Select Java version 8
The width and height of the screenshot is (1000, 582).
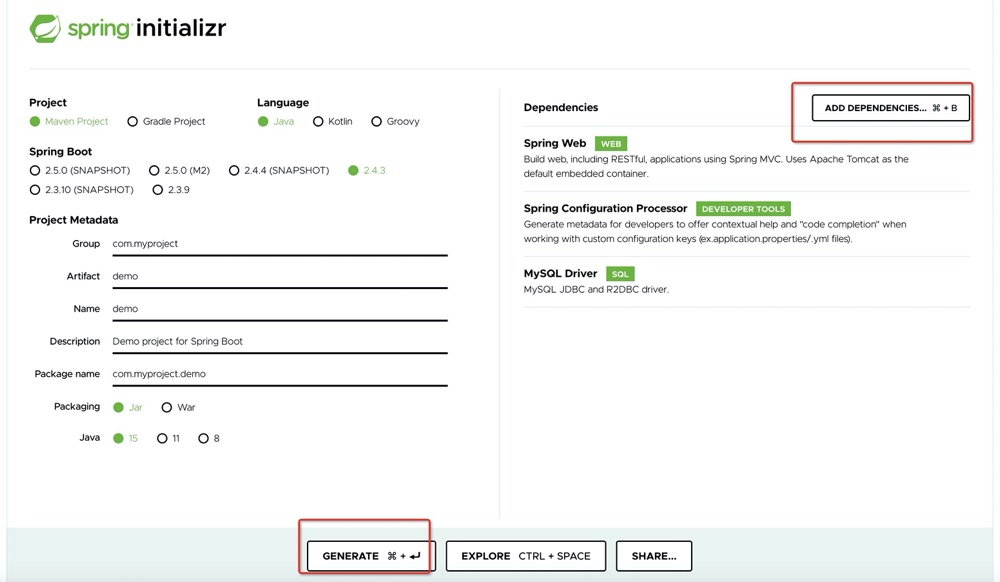[203, 438]
